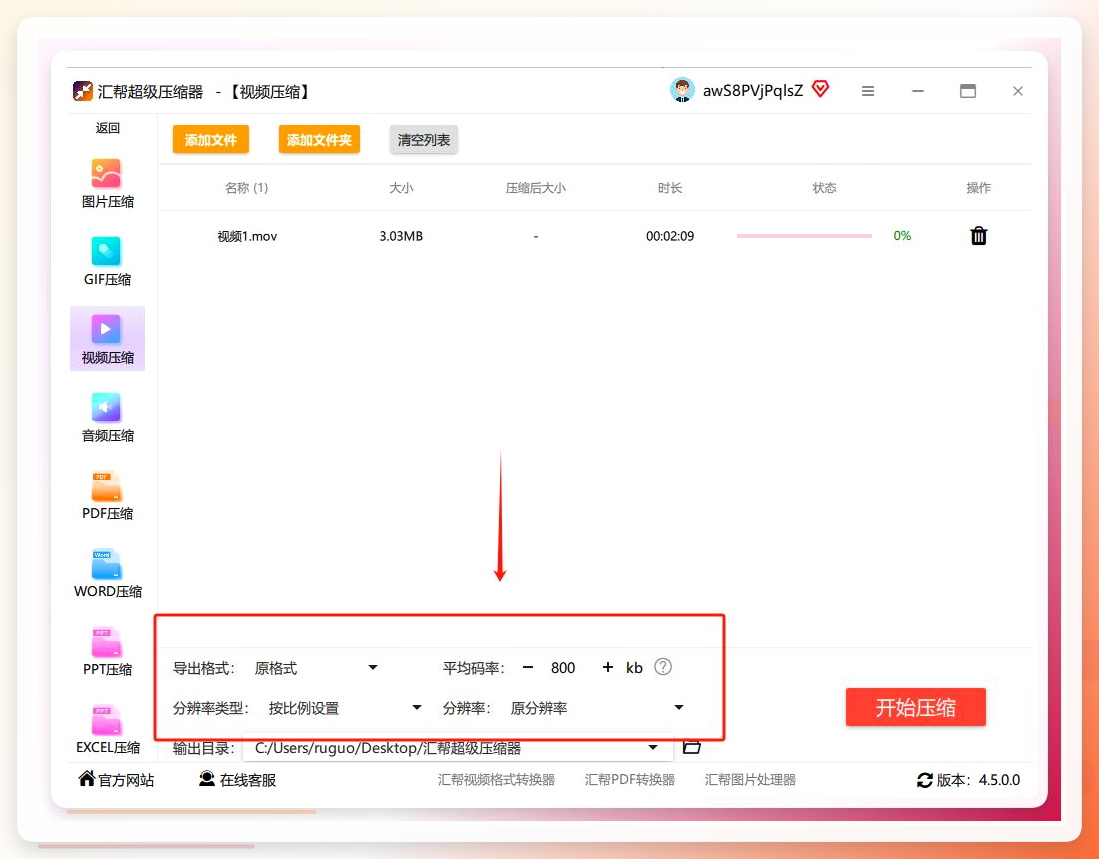
Task: Check for updates at 版本 4.5.0.0
Action: 968,780
